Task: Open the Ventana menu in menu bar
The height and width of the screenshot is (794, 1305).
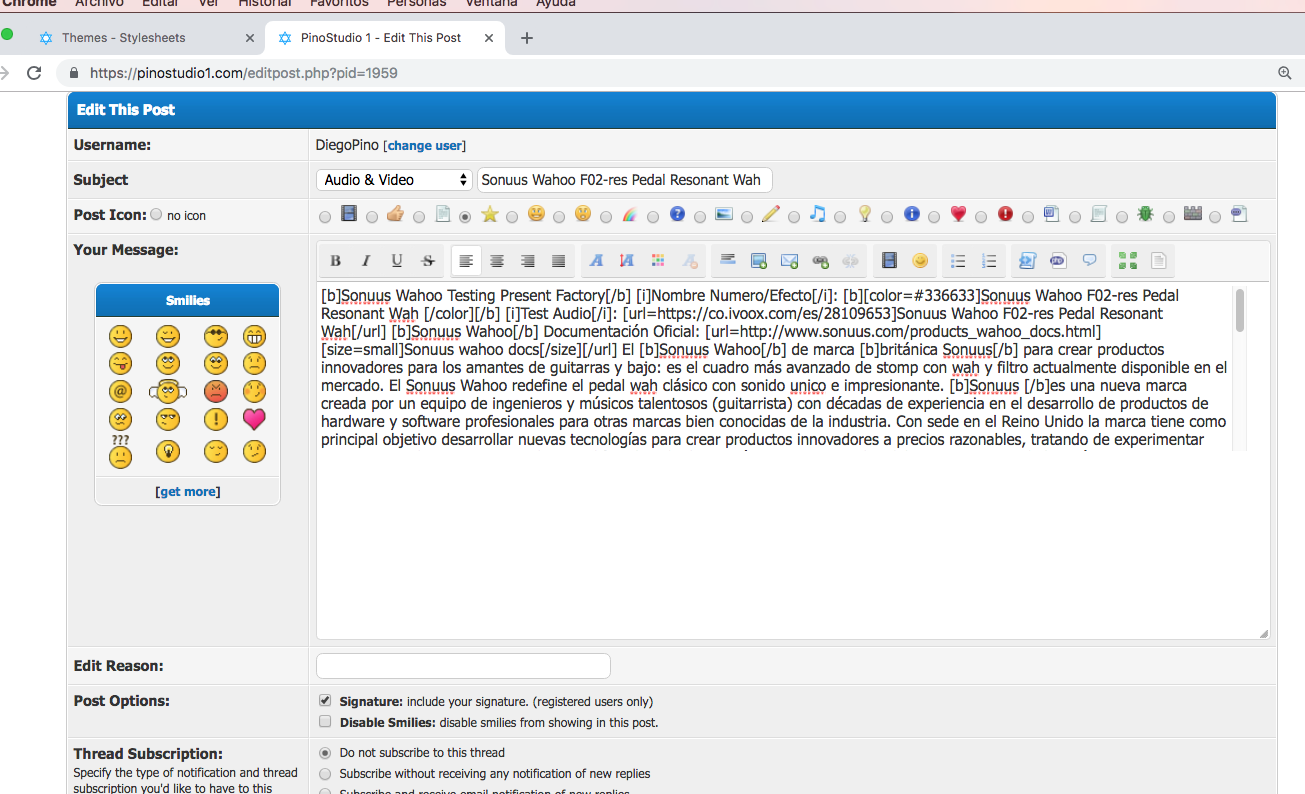Action: [491, 4]
